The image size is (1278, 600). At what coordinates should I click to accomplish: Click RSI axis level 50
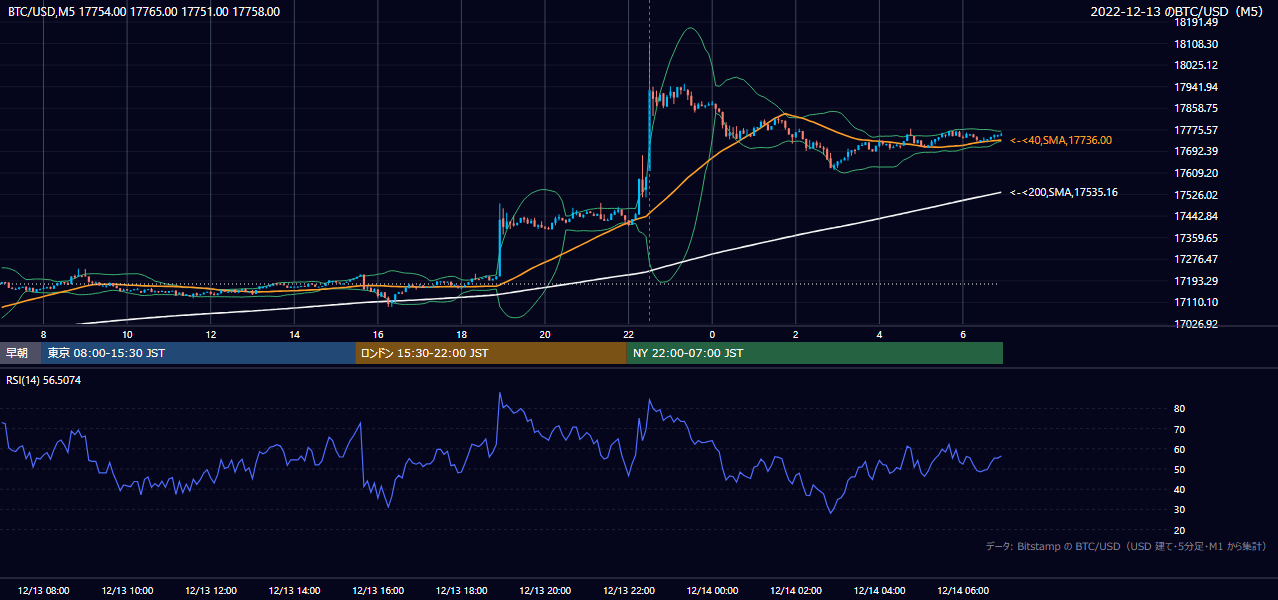1180,469
